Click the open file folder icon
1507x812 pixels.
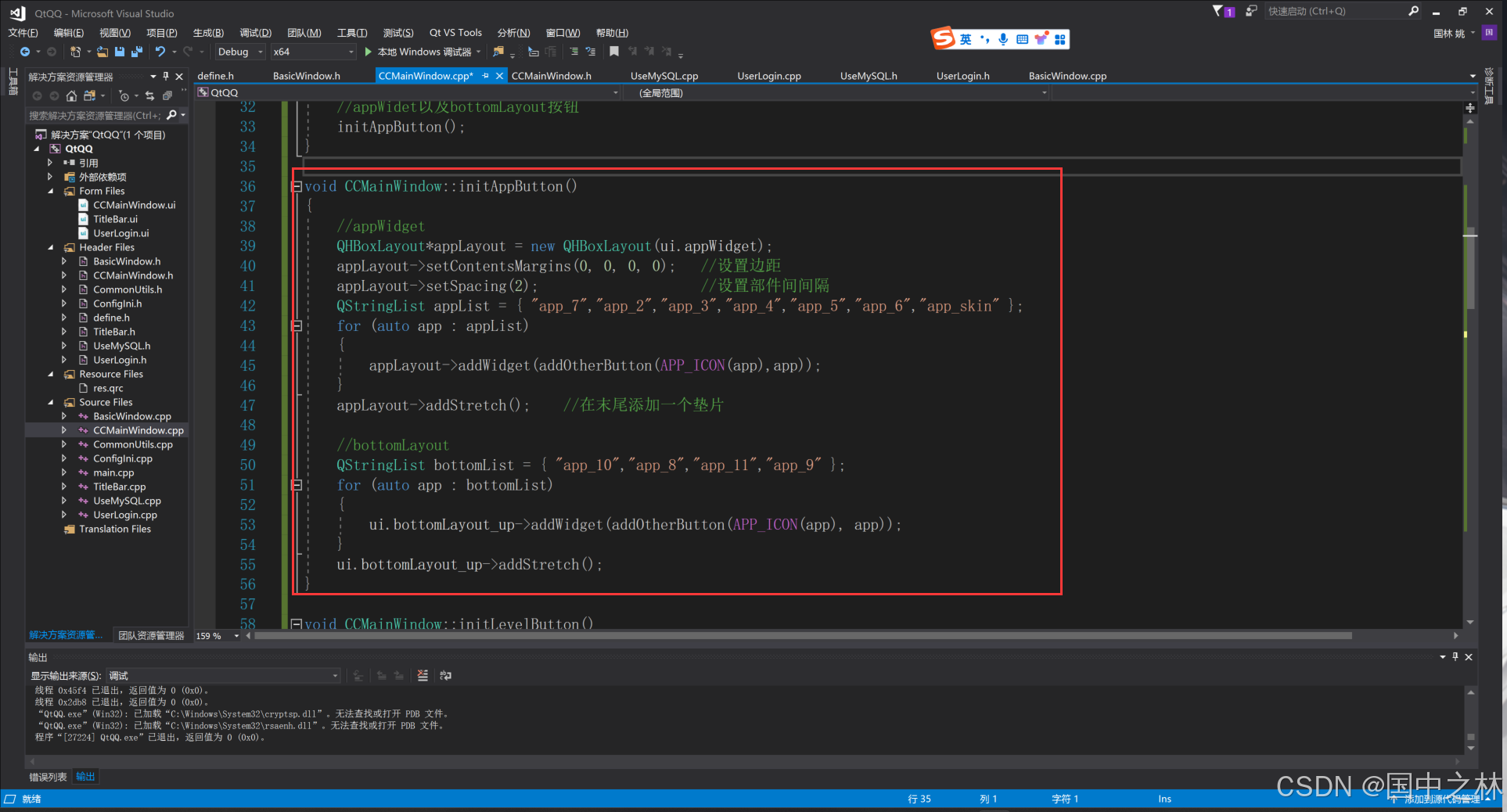(x=103, y=52)
